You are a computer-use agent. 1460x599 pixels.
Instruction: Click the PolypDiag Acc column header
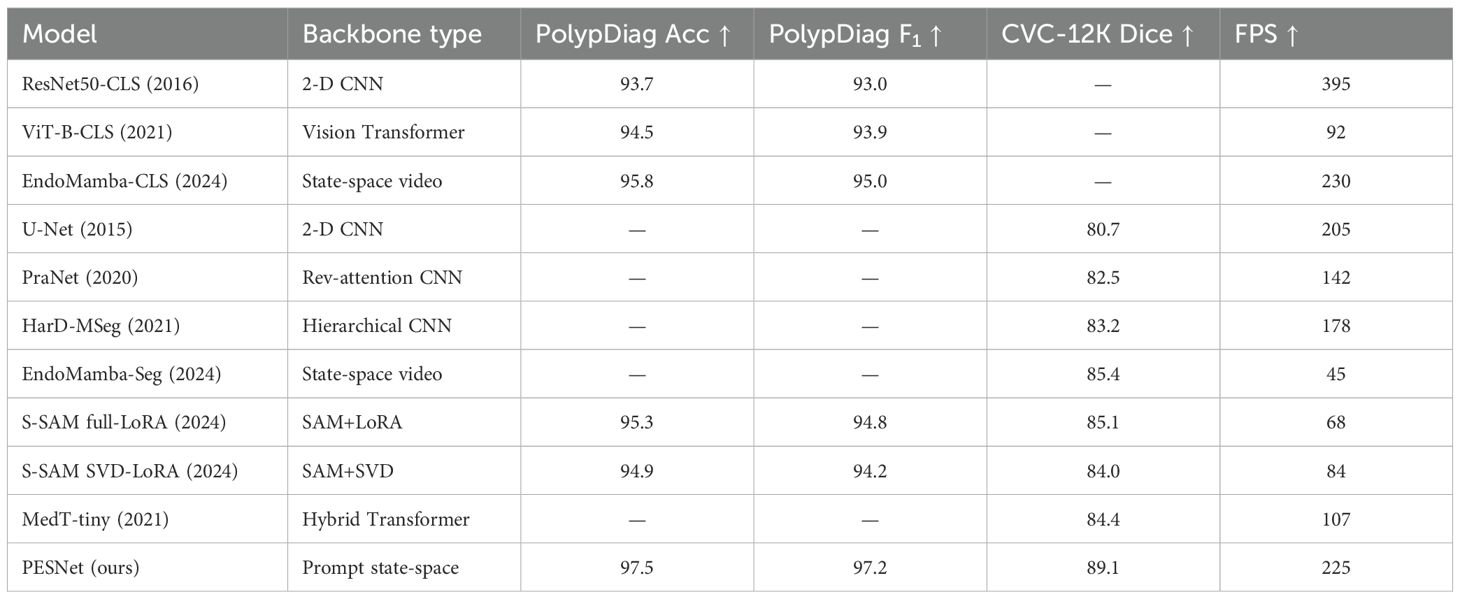click(632, 34)
